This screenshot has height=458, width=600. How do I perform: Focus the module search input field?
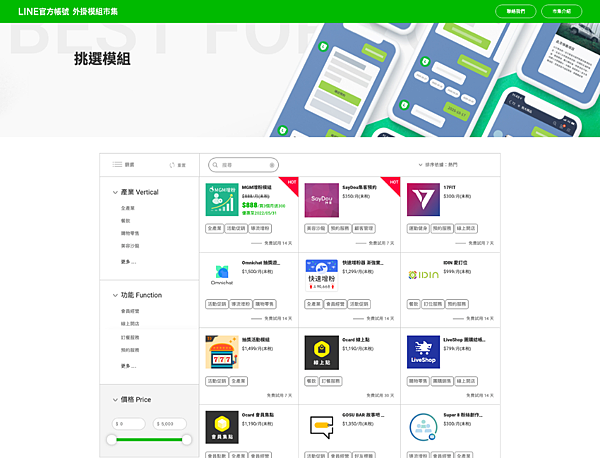click(243, 165)
